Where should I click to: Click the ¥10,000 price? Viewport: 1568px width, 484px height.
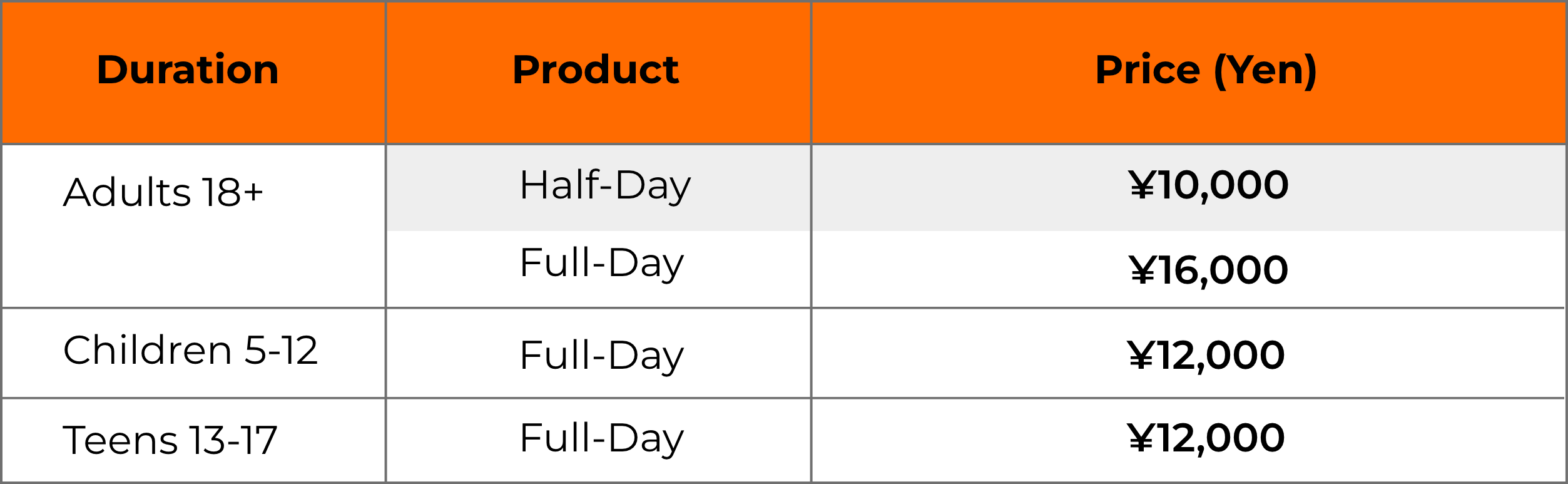(1208, 186)
